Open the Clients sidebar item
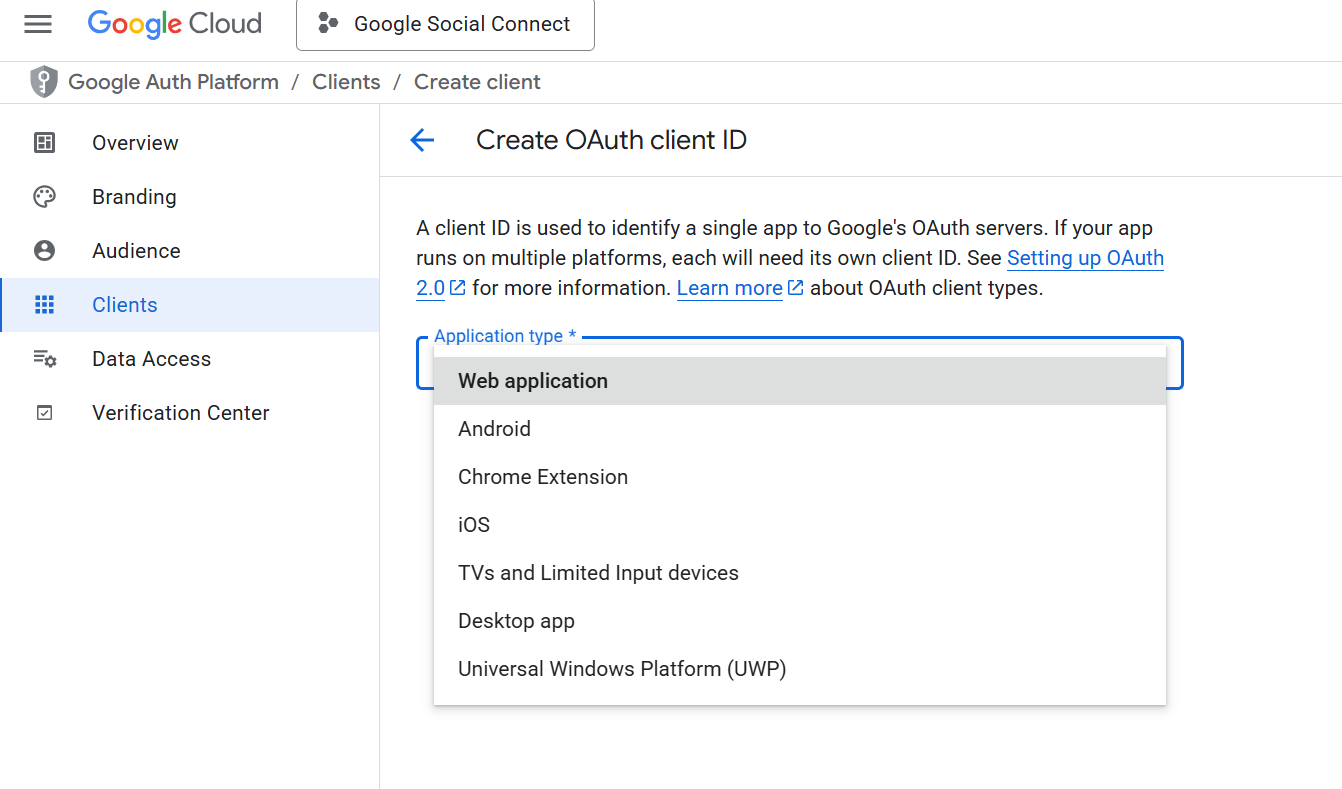 189,305
